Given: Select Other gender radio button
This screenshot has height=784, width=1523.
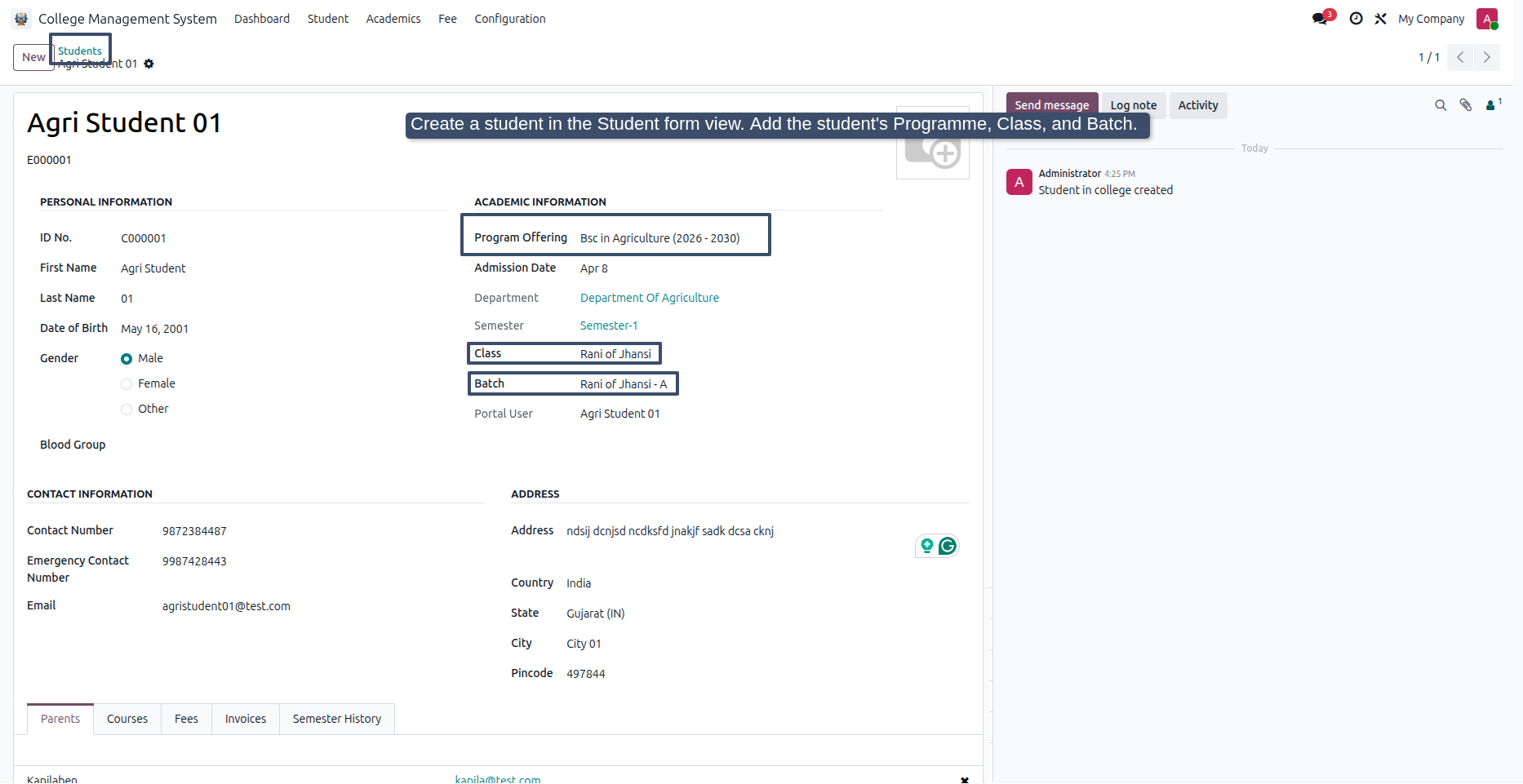Looking at the screenshot, I should [127, 410].
